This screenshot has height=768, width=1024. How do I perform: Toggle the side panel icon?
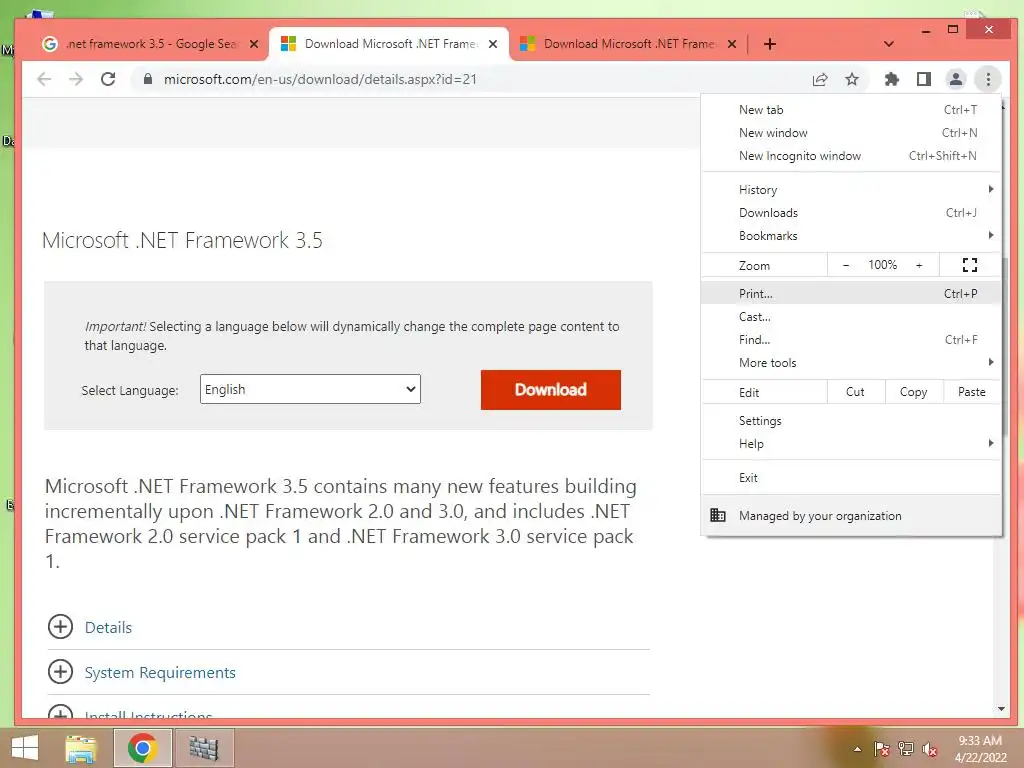click(x=923, y=80)
